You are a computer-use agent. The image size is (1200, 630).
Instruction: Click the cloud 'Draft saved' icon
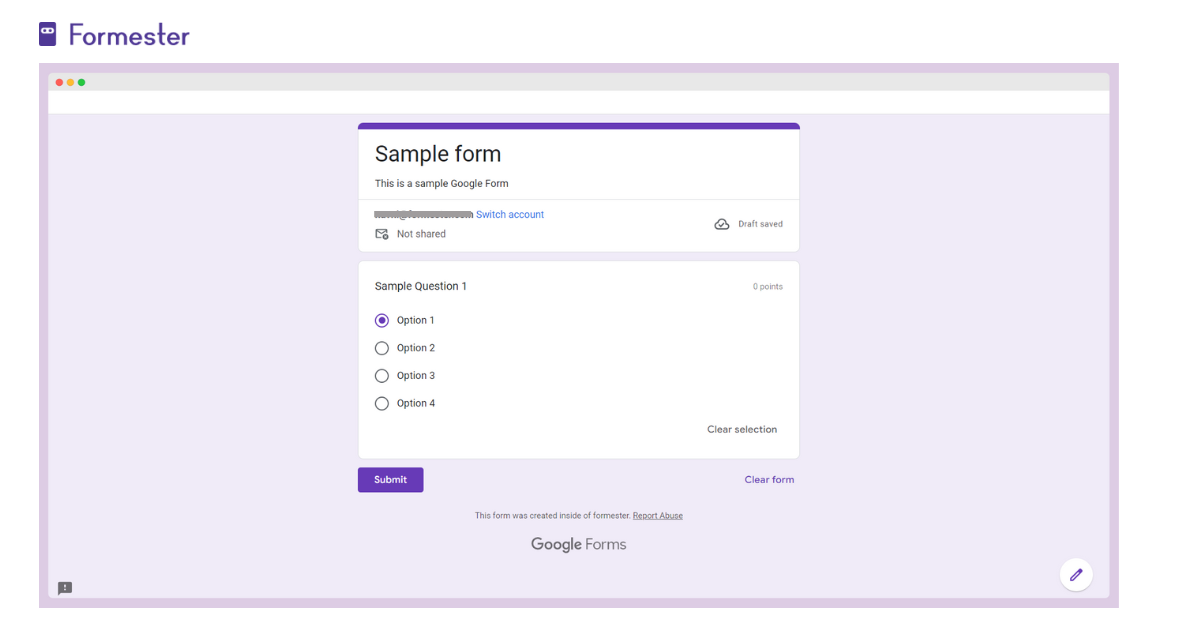pyautogui.click(x=722, y=223)
